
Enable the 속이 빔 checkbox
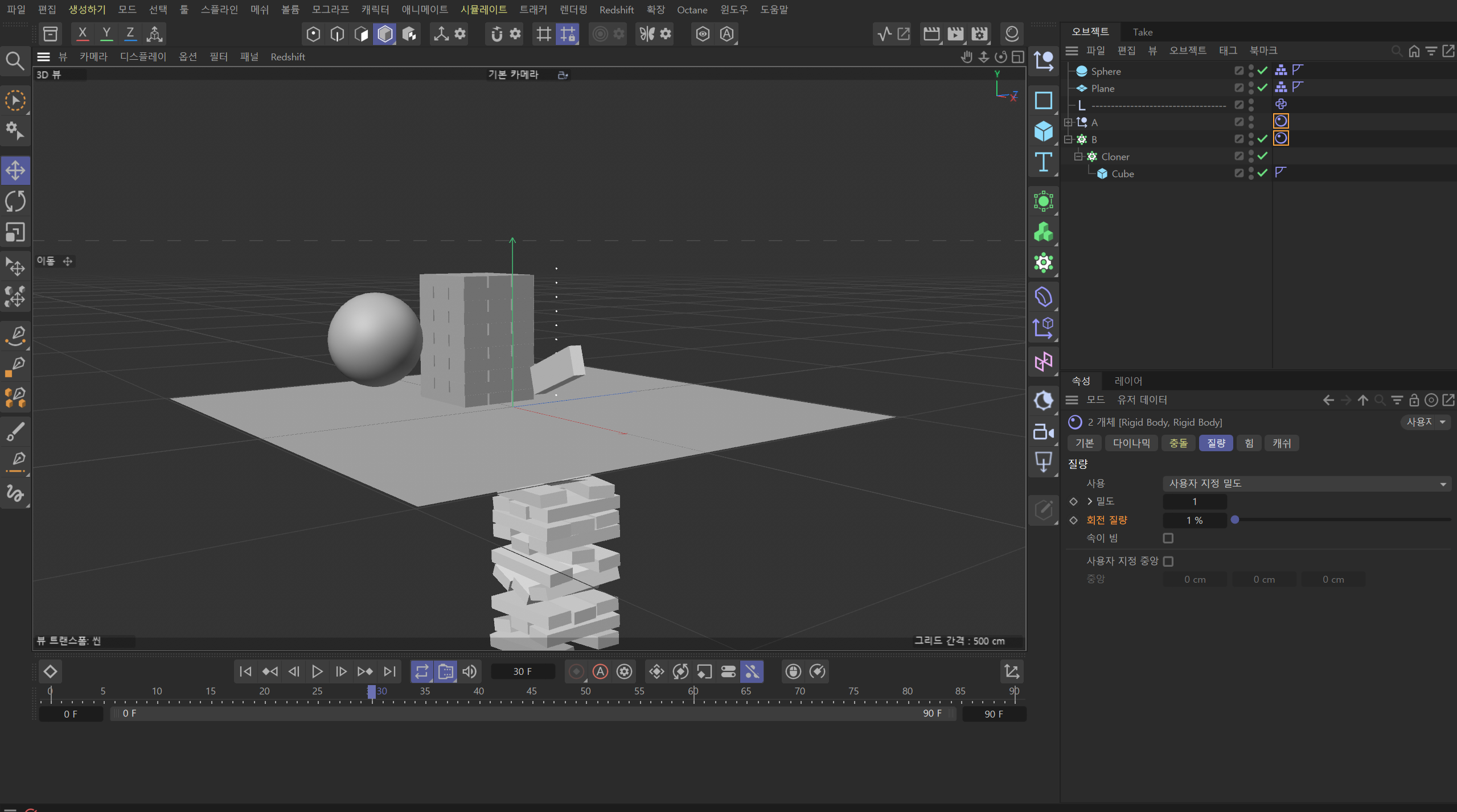1168,538
